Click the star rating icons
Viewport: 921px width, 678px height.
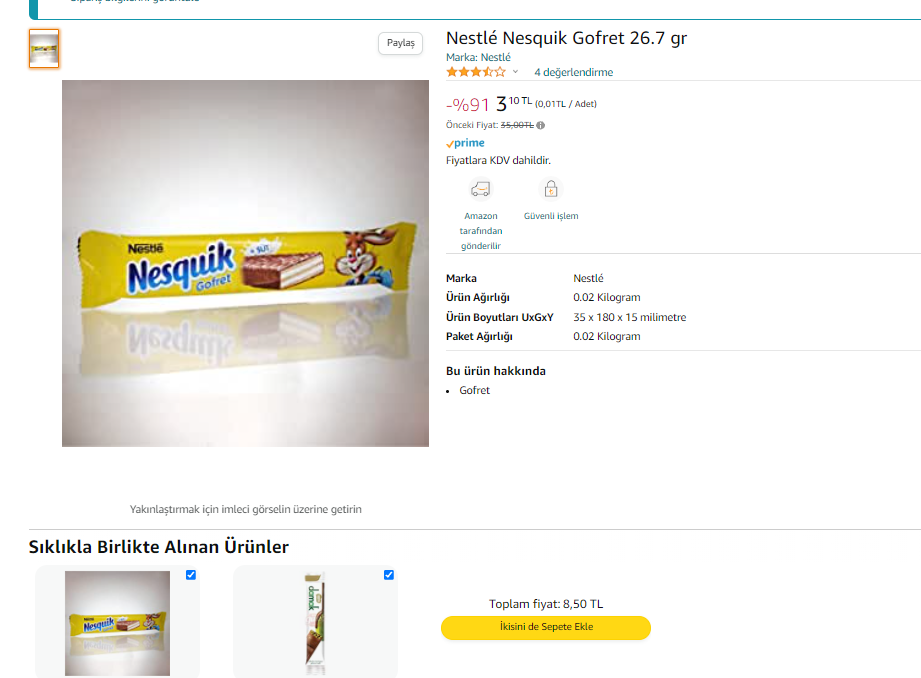(x=476, y=72)
